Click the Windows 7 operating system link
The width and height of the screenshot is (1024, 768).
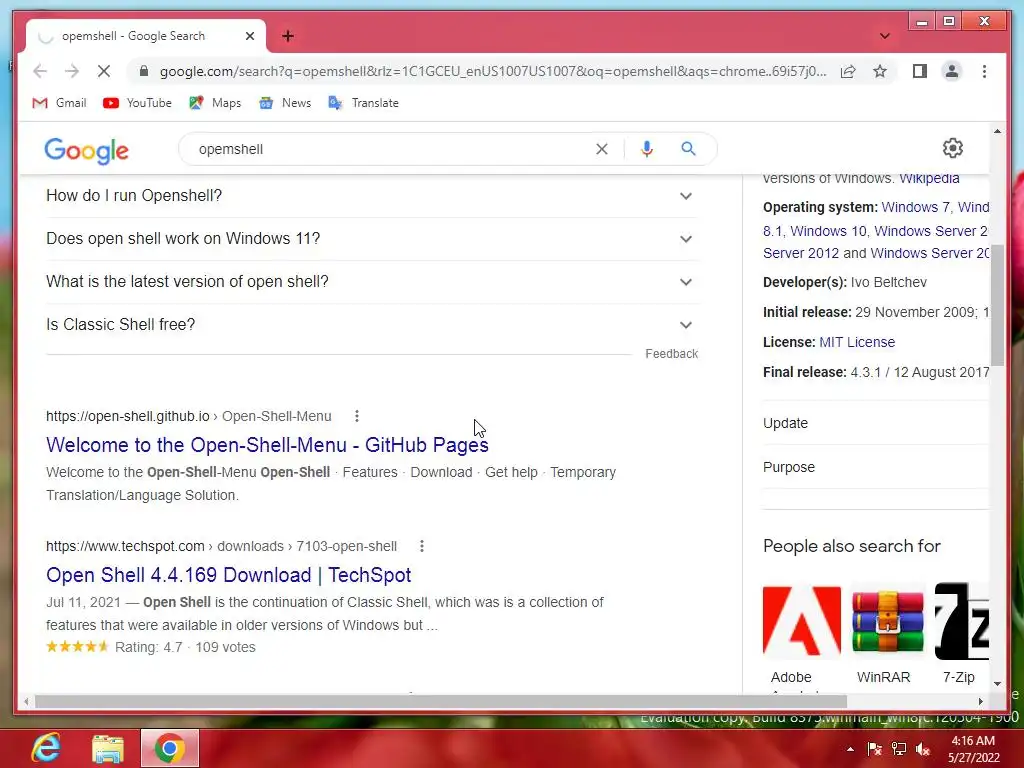tap(916, 207)
